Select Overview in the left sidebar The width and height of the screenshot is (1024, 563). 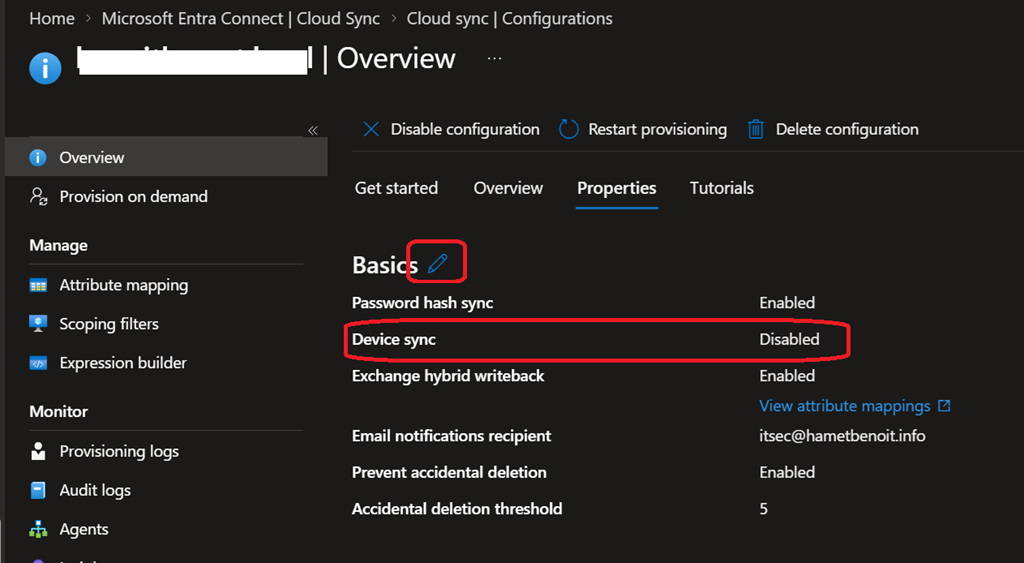[166, 157]
